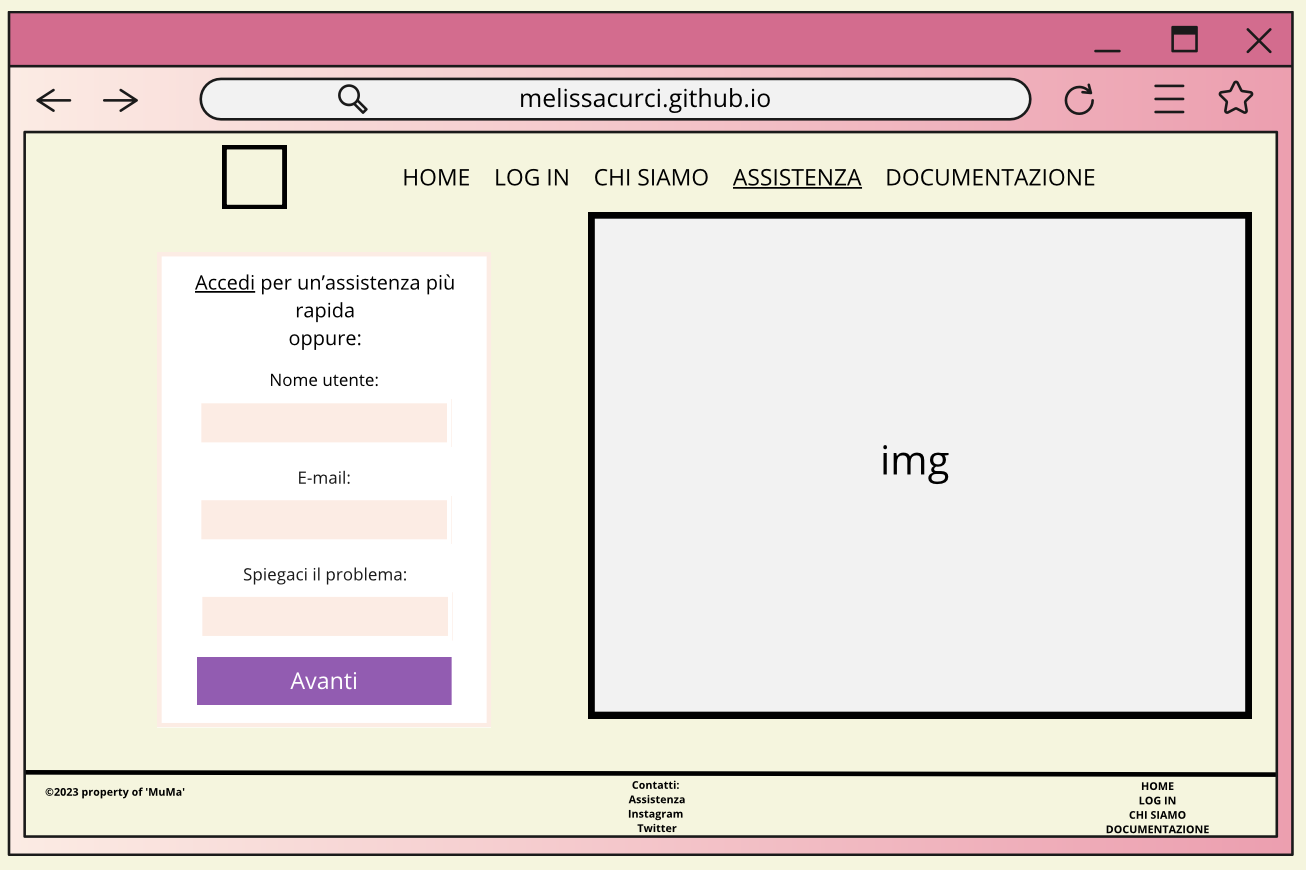The width and height of the screenshot is (1306, 870).
Task: Click the ©2023 property of 'MuMa' text
Action: (115, 792)
